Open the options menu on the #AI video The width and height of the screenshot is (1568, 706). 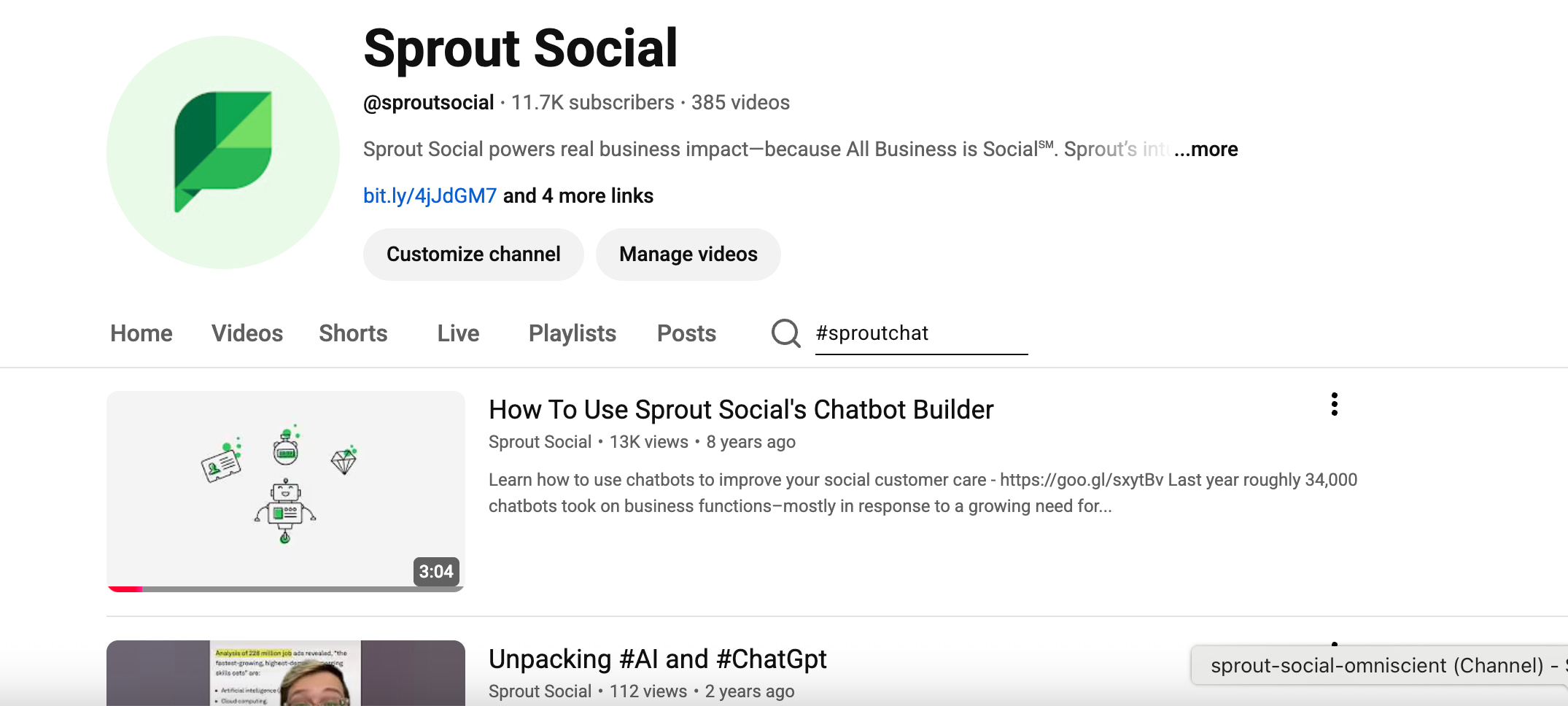coord(1334,649)
